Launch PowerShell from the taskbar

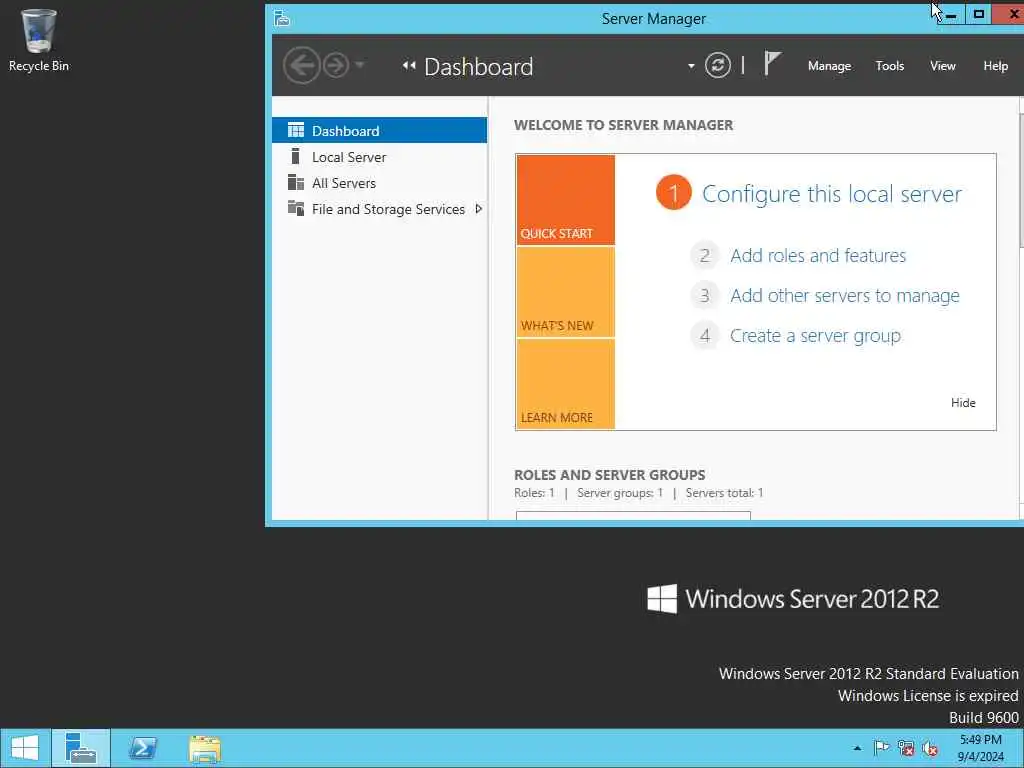pyautogui.click(x=142, y=748)
